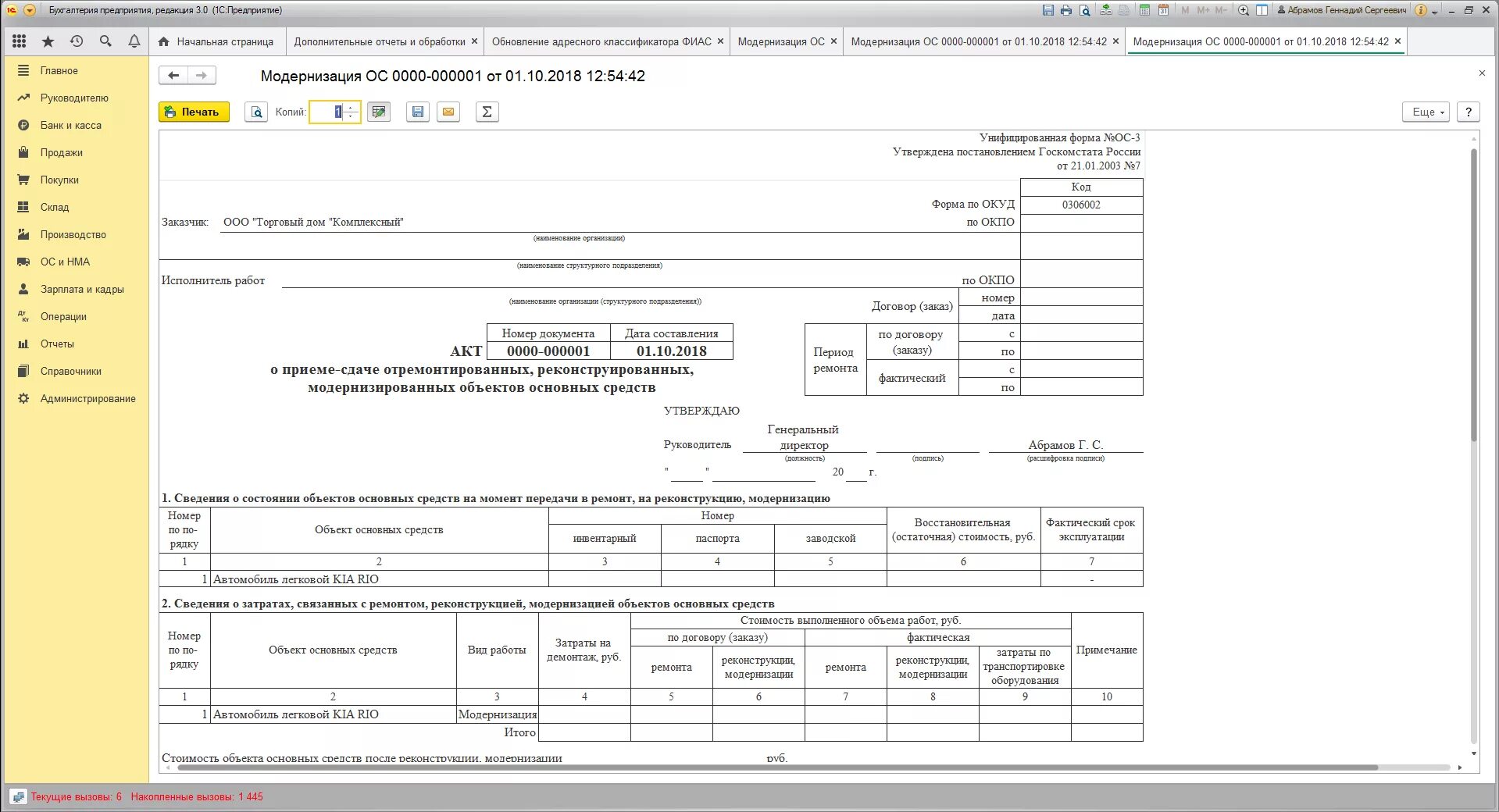
Task: Select the OKUD code cell 0306002
Action: (x=1081, y=205)
